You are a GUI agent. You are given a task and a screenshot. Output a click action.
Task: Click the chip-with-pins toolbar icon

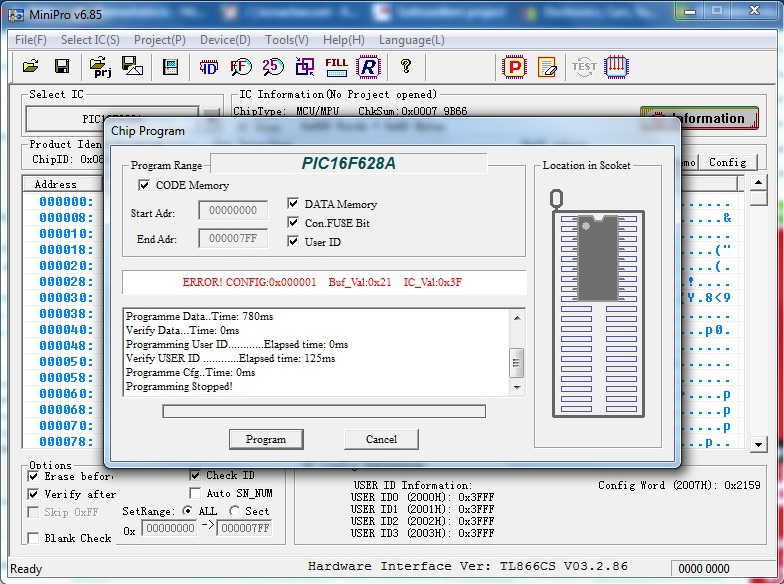click(616, 66)
